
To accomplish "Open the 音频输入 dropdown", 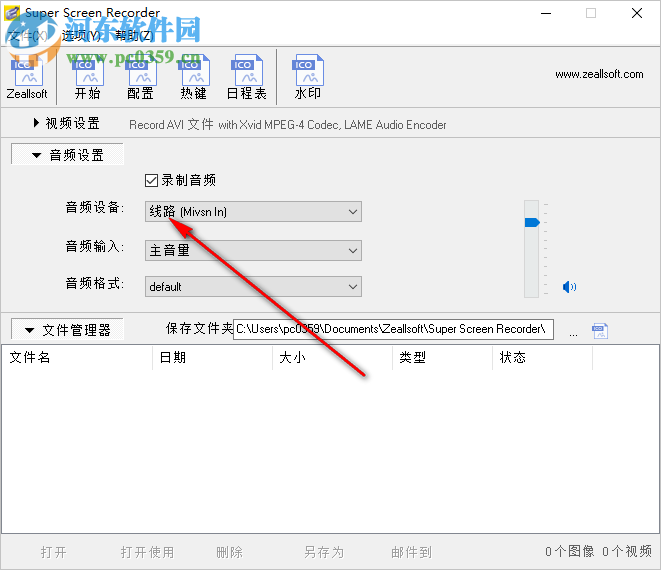I will 253,250.
